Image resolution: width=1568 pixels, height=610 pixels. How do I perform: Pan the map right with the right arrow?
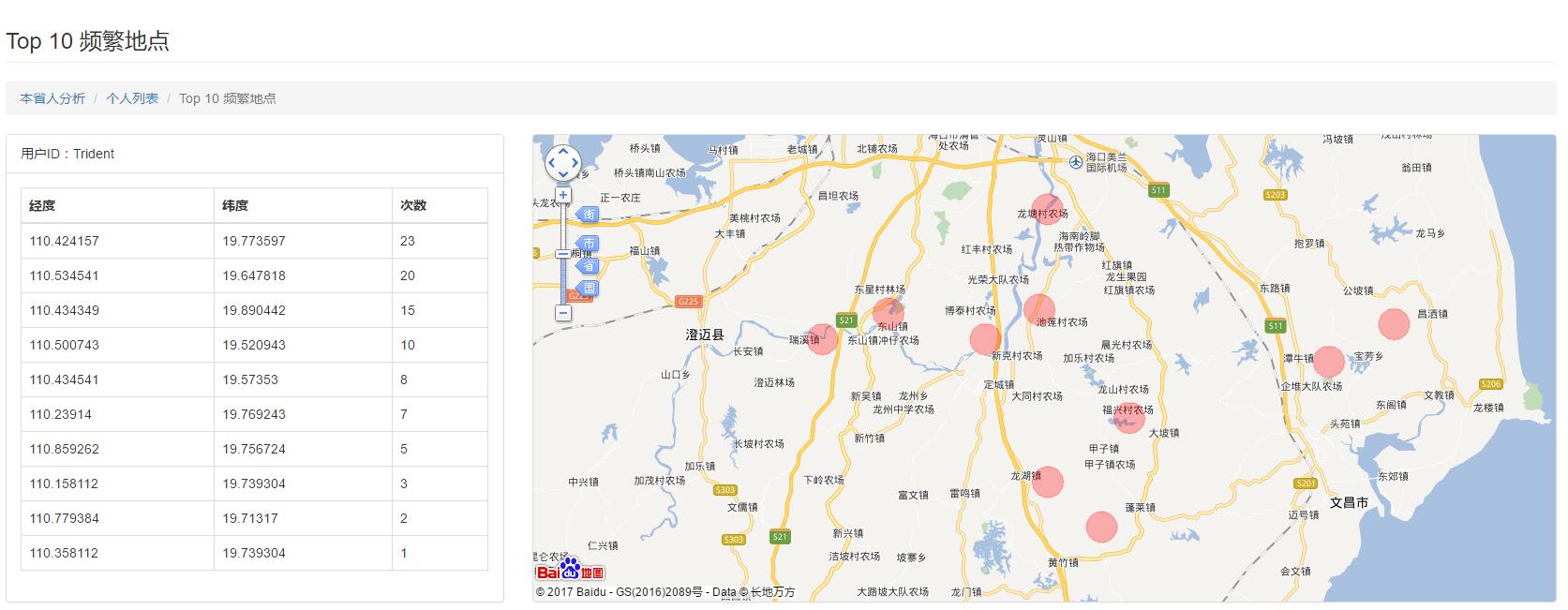(x=575, y=163)
